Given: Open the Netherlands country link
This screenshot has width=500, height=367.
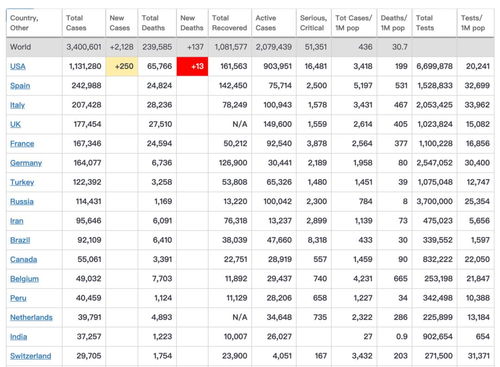Looking at the screenshot, I should coord(31,318).
